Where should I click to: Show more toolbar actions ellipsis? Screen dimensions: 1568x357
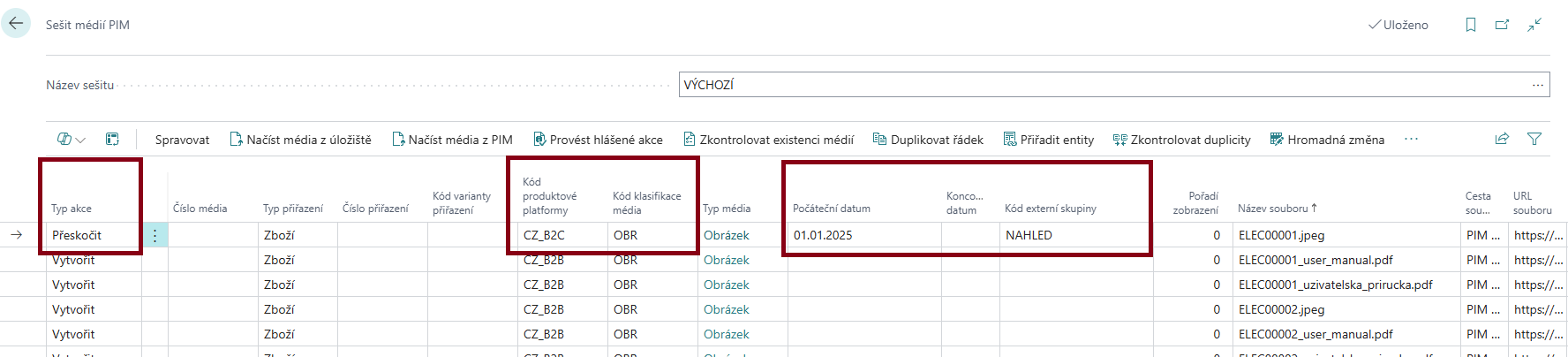(1411, 139)
